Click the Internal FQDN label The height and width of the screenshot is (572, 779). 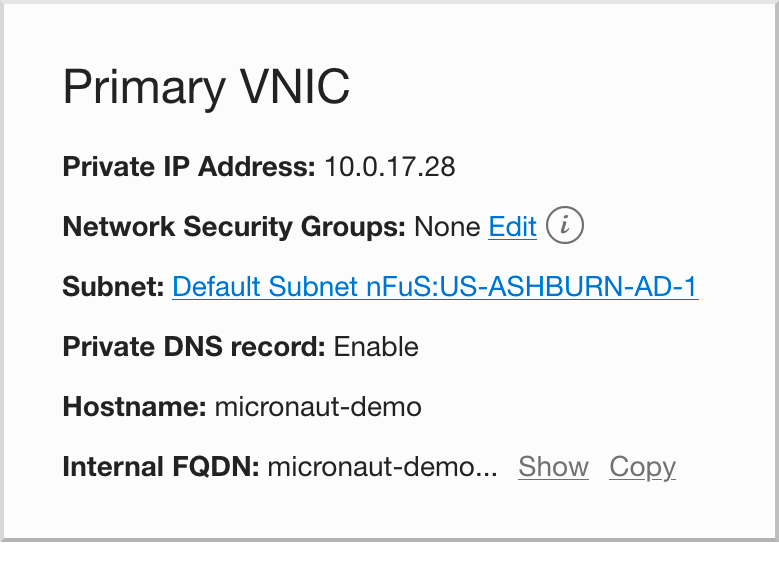tap(161, 467)
